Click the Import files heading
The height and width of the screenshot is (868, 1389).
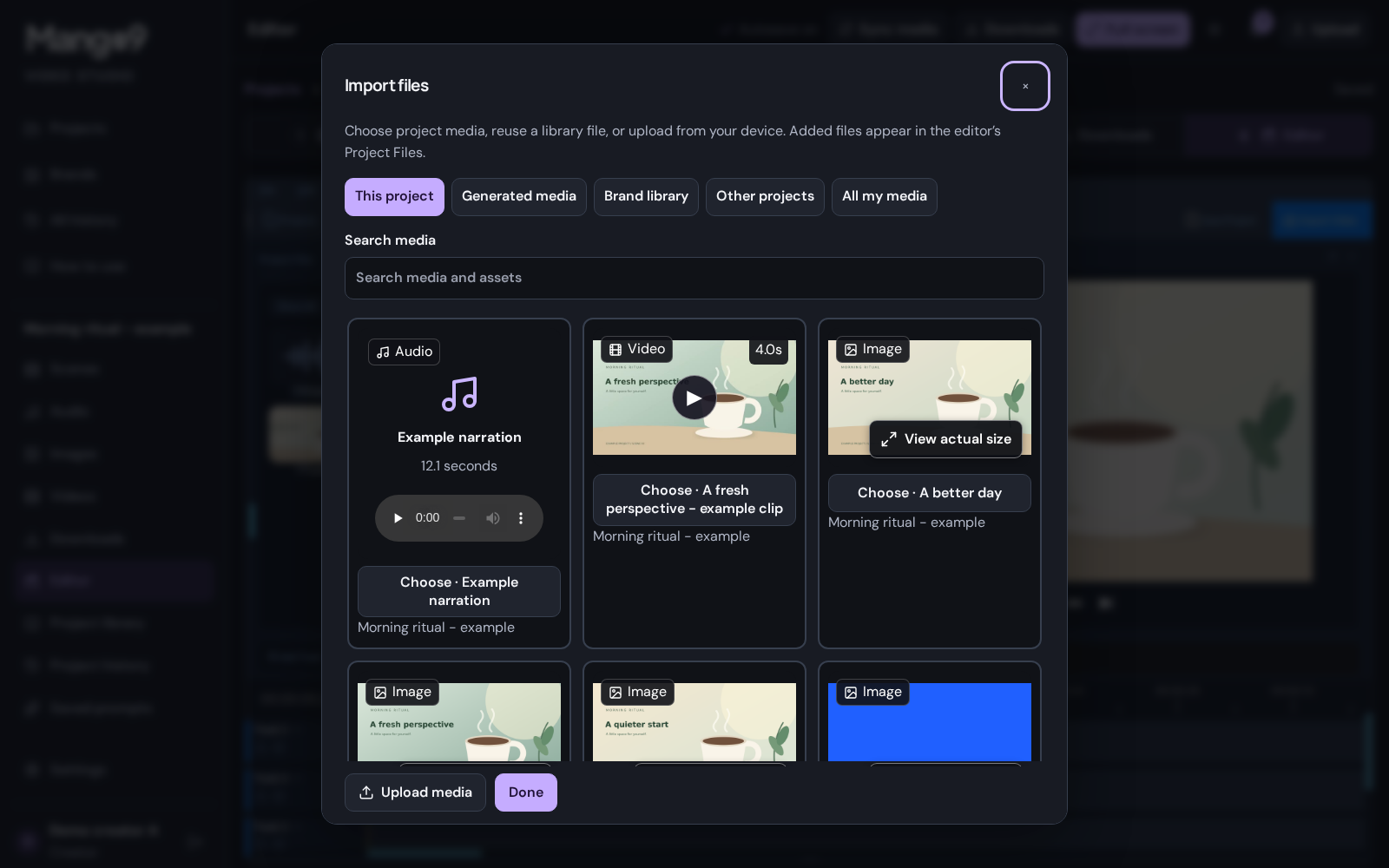point(386,86)
